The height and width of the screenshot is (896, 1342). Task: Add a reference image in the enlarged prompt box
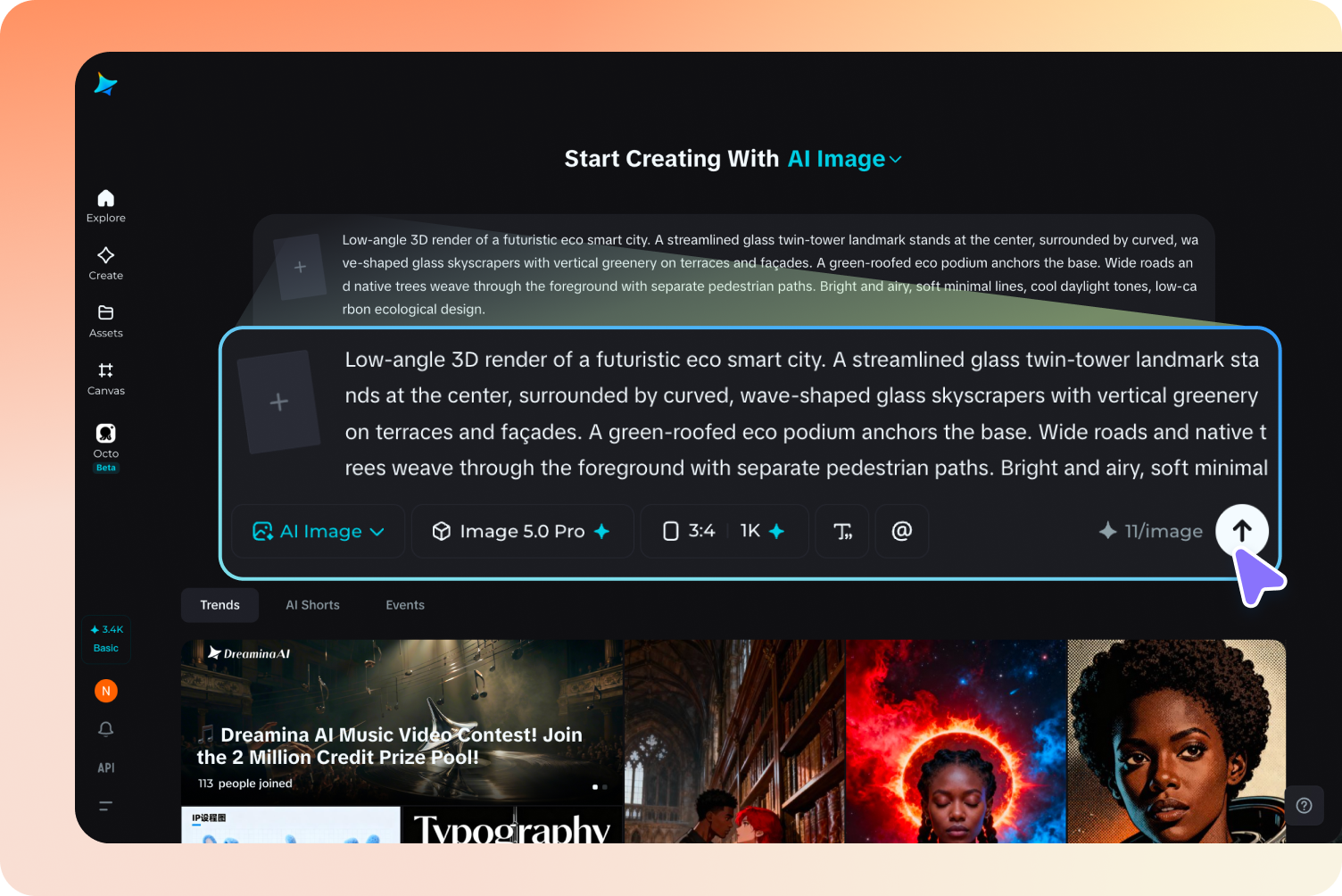tap(279, 402)
